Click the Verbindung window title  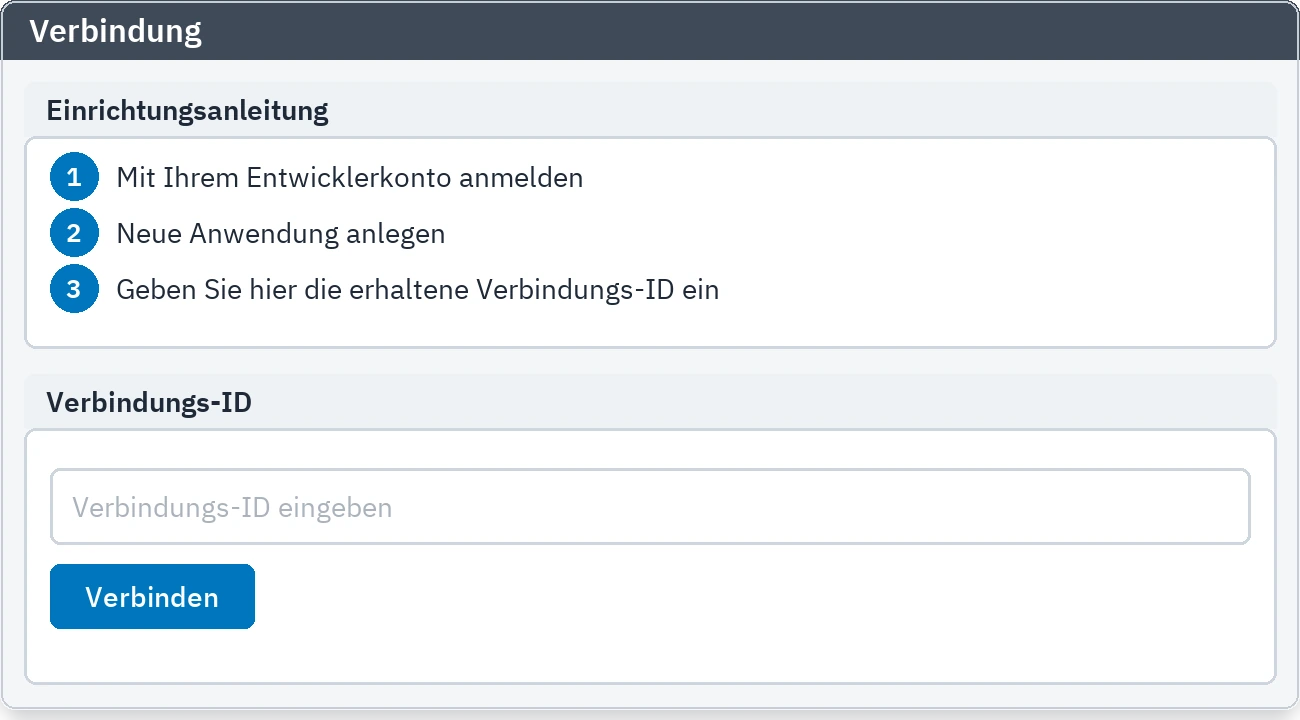pyautogui.click(x=115, y=31)
